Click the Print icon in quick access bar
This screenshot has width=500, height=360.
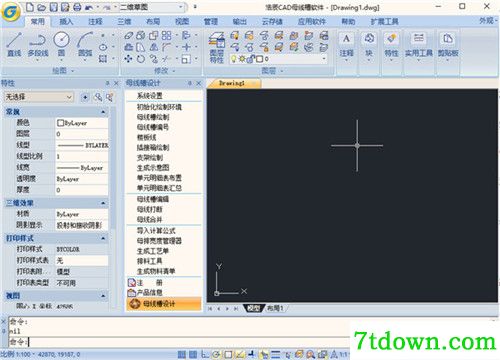[77, 7]
